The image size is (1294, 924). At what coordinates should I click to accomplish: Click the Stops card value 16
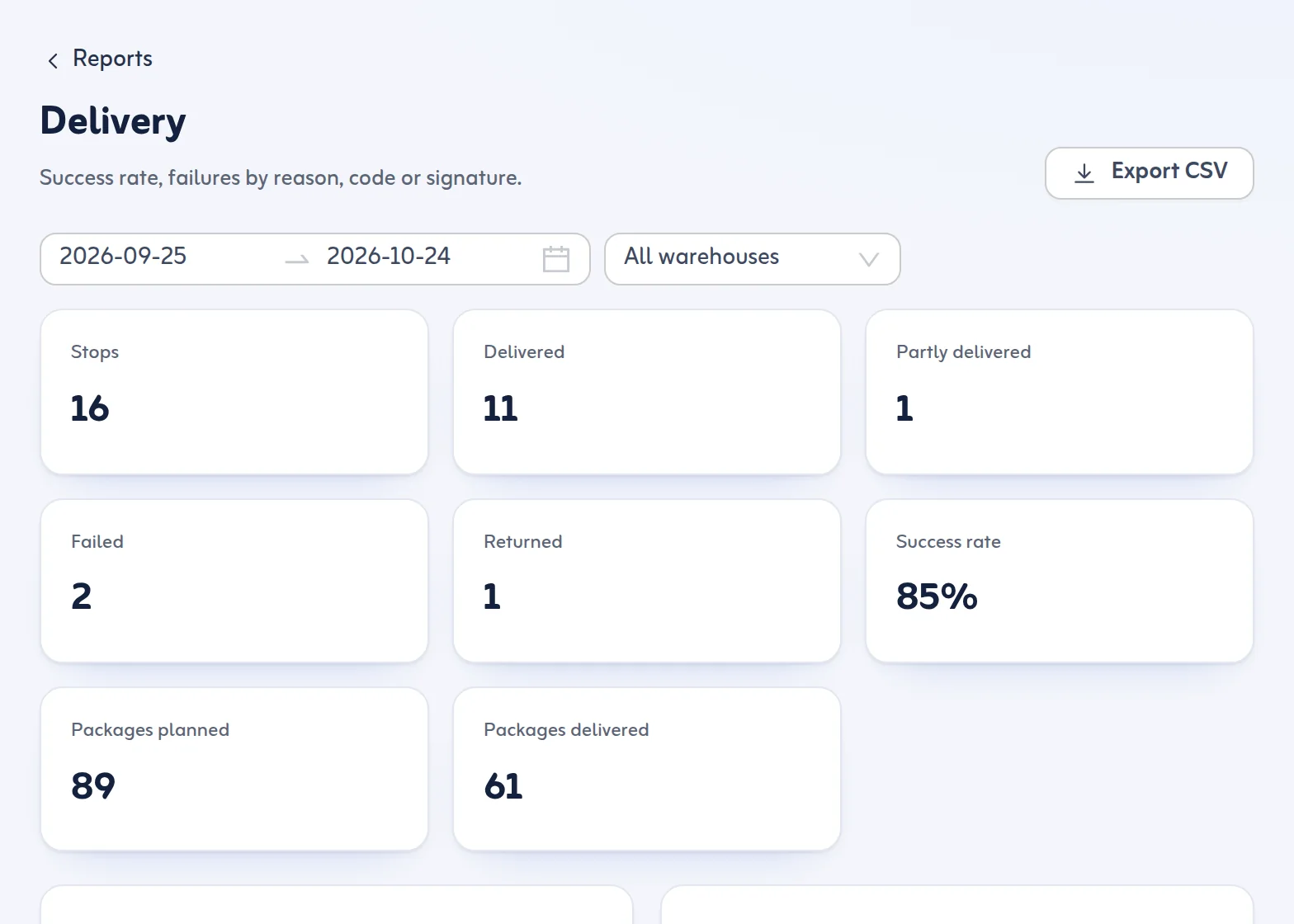point(90,408)
